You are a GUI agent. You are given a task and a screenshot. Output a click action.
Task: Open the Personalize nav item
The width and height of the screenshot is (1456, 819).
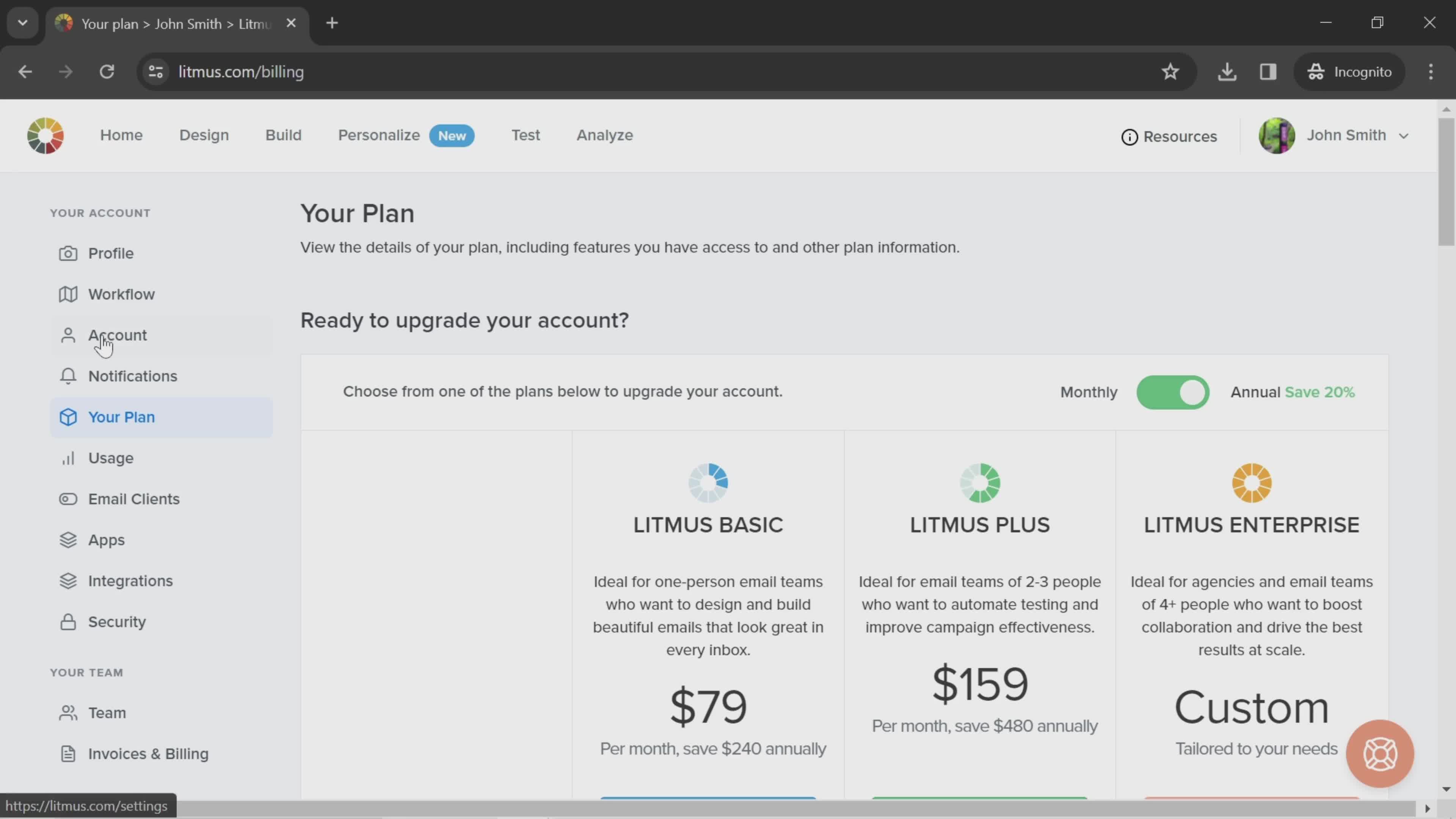click(x=379, y=135)
